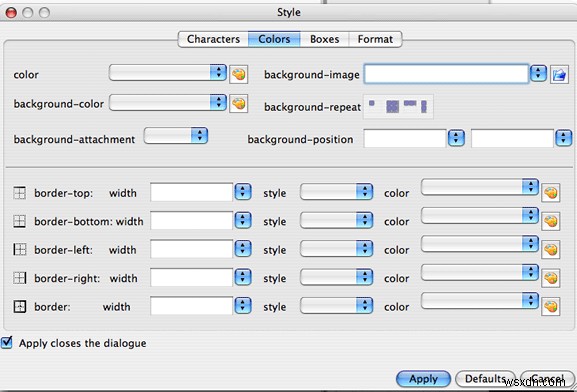Focus the border-right width input field
The image size is (577, 392).
(191, 277)
